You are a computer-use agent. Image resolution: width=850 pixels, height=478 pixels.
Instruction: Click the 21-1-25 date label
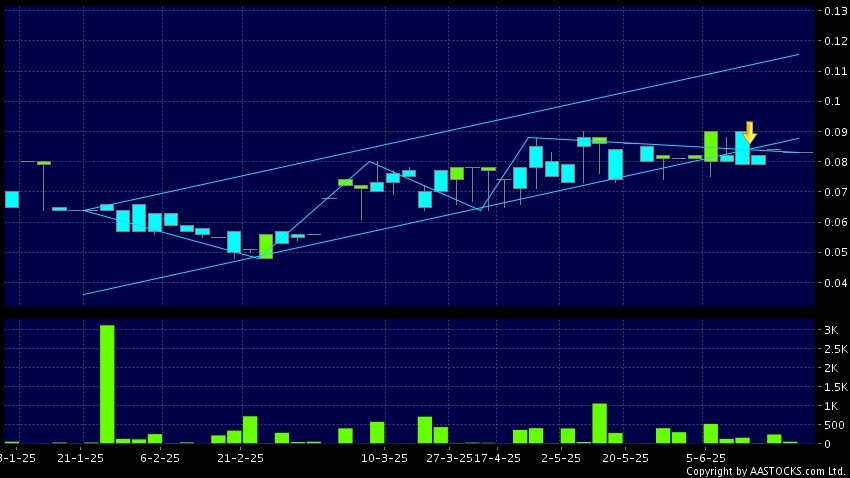[80, 458]
